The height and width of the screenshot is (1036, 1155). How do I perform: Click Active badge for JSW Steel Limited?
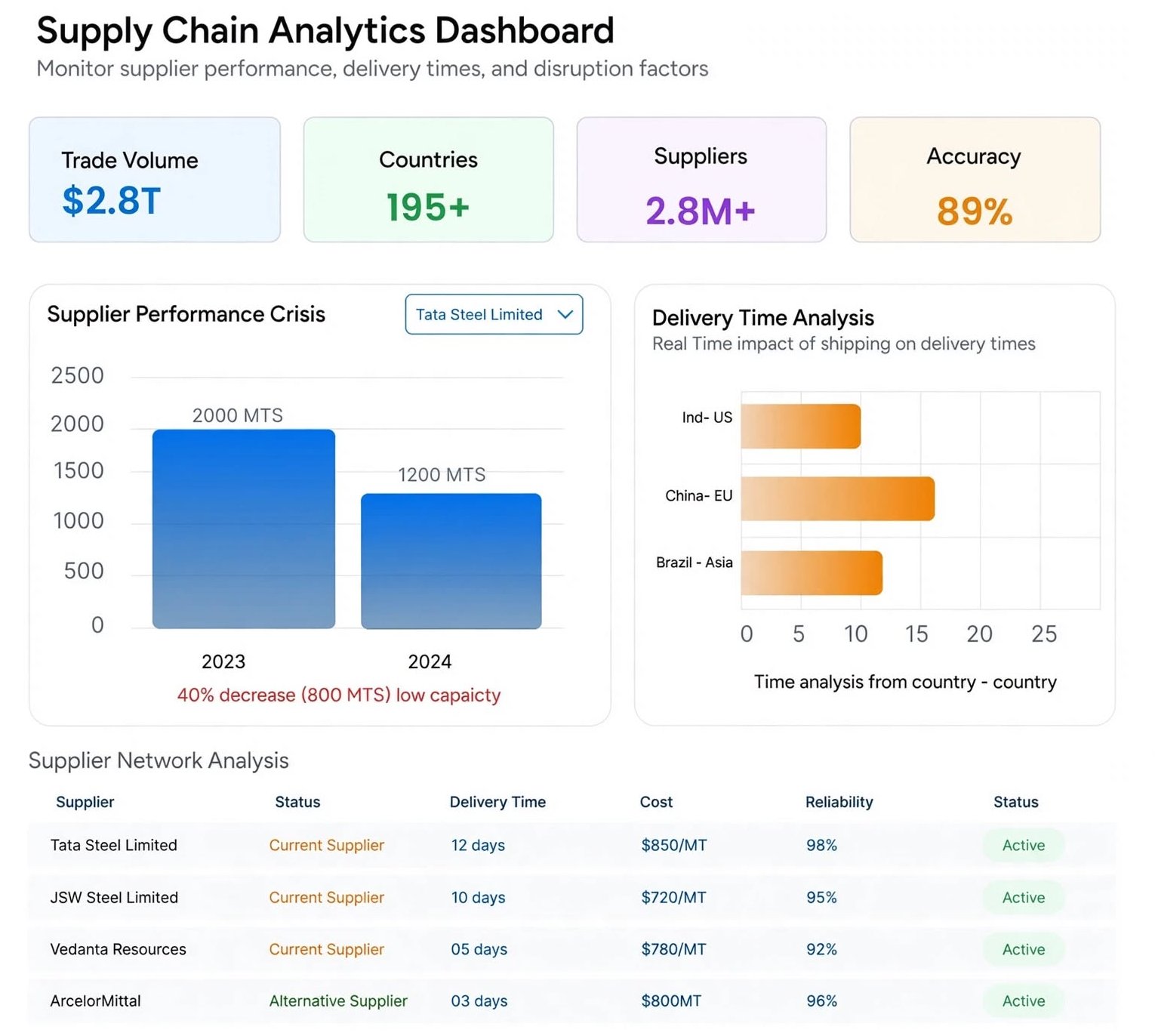(1024, 897)
